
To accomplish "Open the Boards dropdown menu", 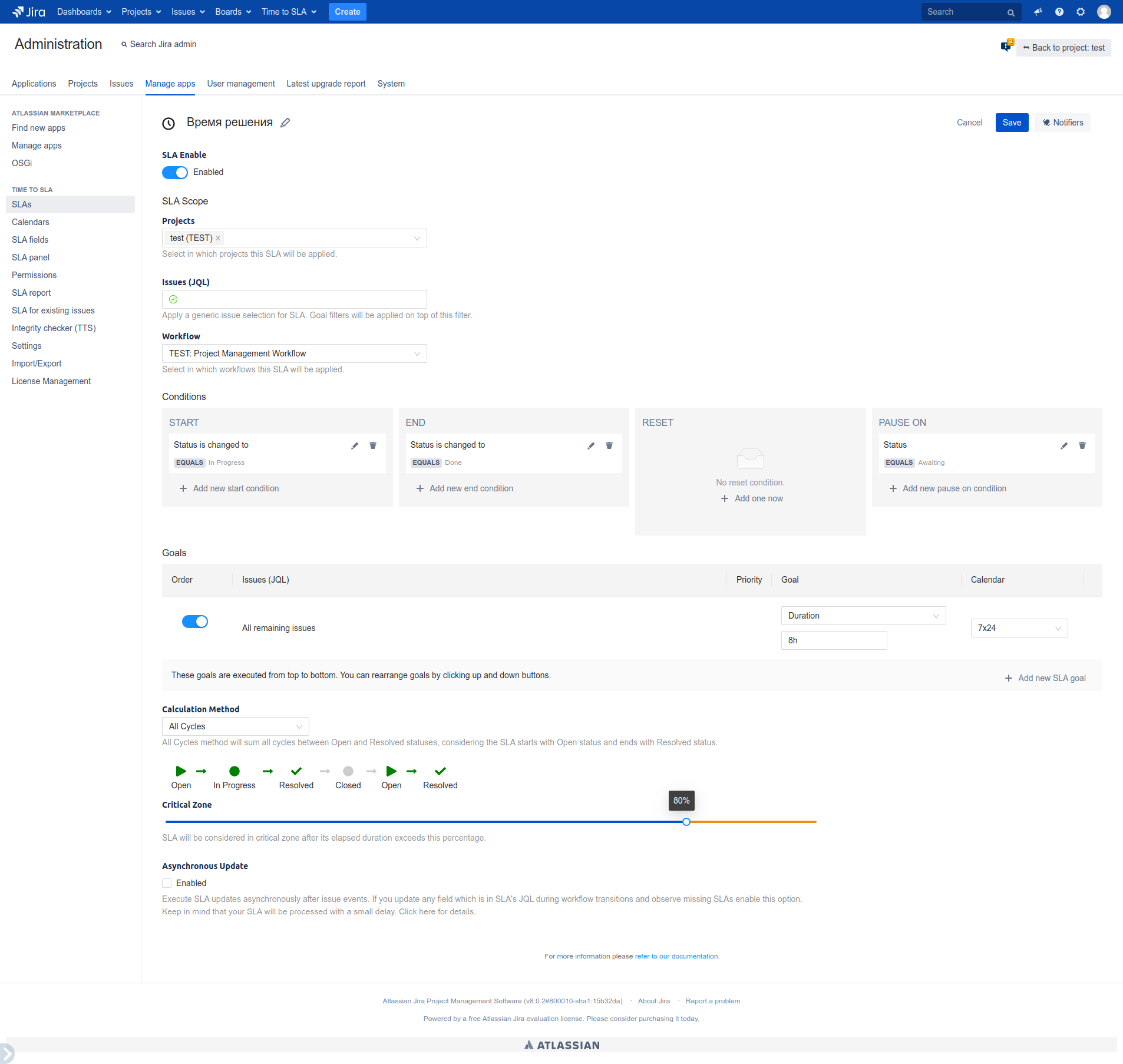I will click(x=233, y=12).
